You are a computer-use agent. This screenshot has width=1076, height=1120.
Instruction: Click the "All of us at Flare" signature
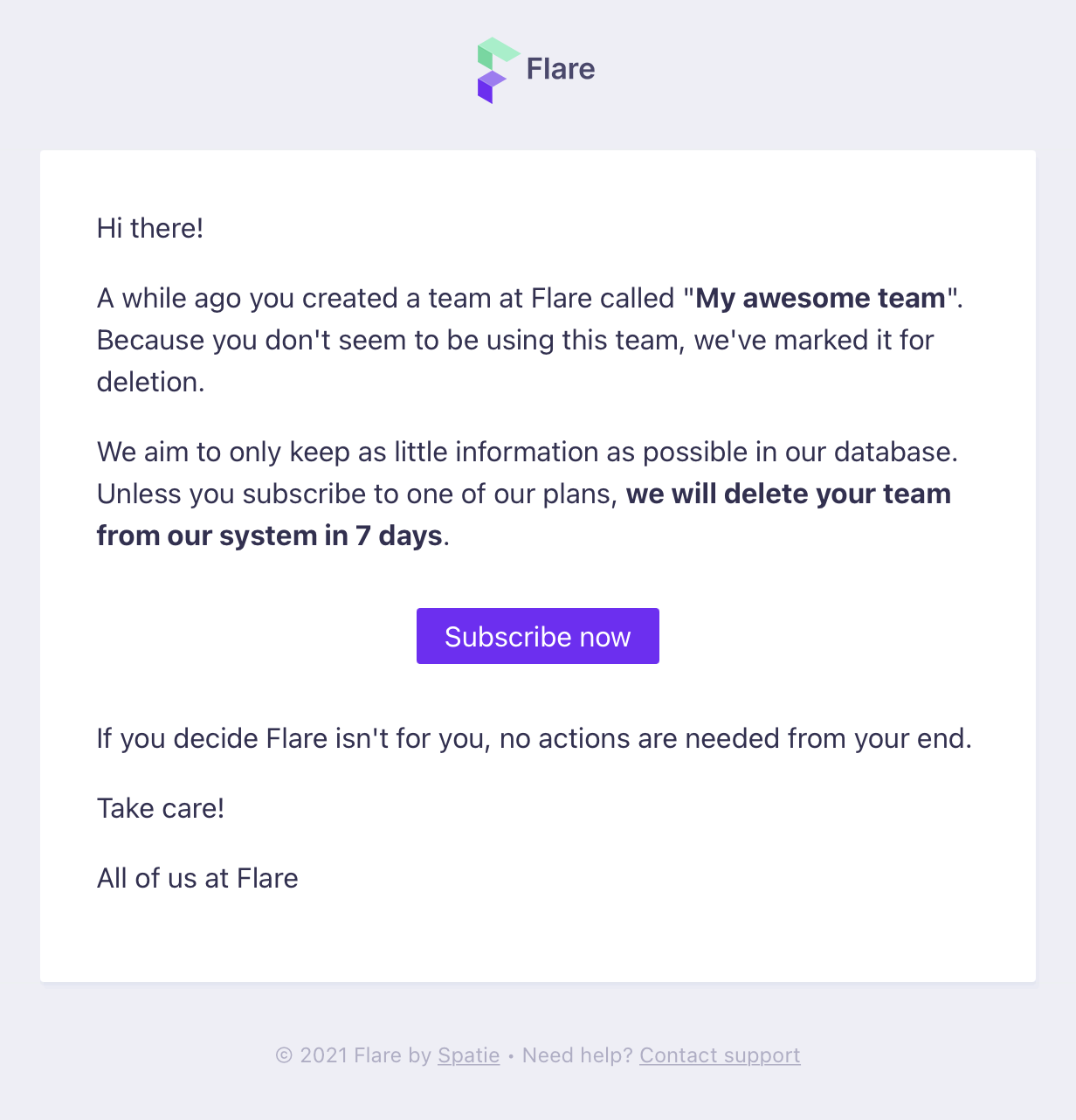pos(197,878)
